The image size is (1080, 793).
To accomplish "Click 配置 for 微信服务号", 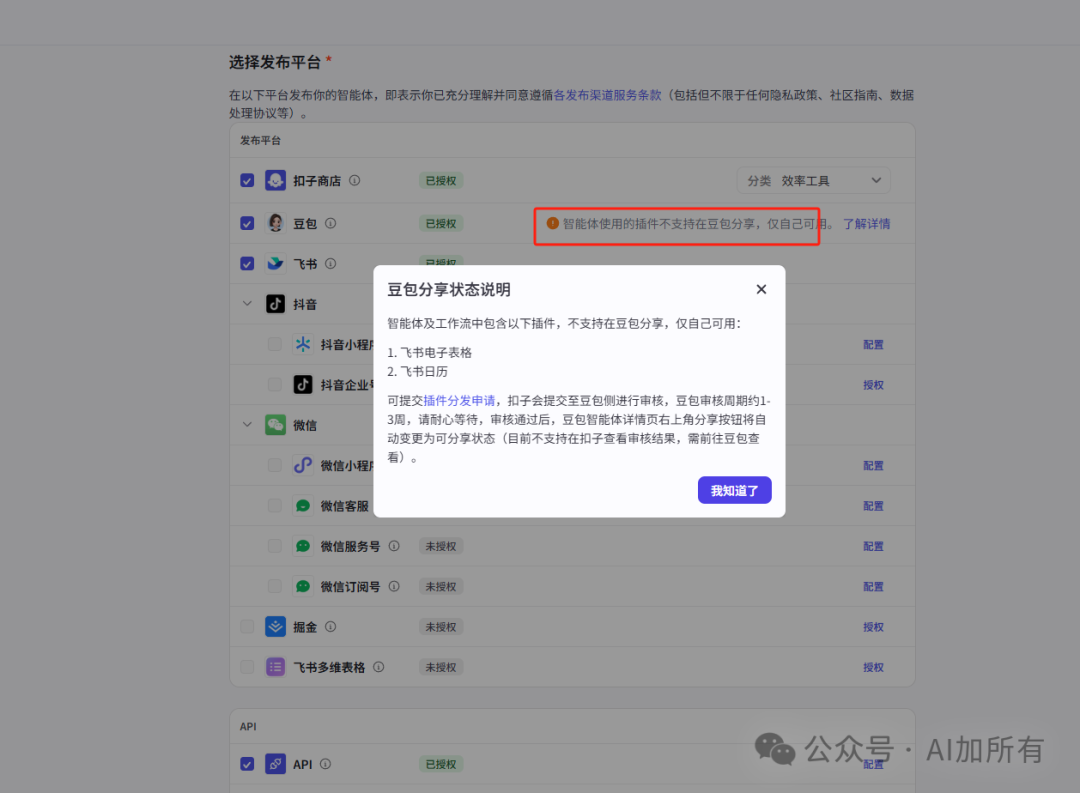I will pyautogui.click(x=873, y=546).
